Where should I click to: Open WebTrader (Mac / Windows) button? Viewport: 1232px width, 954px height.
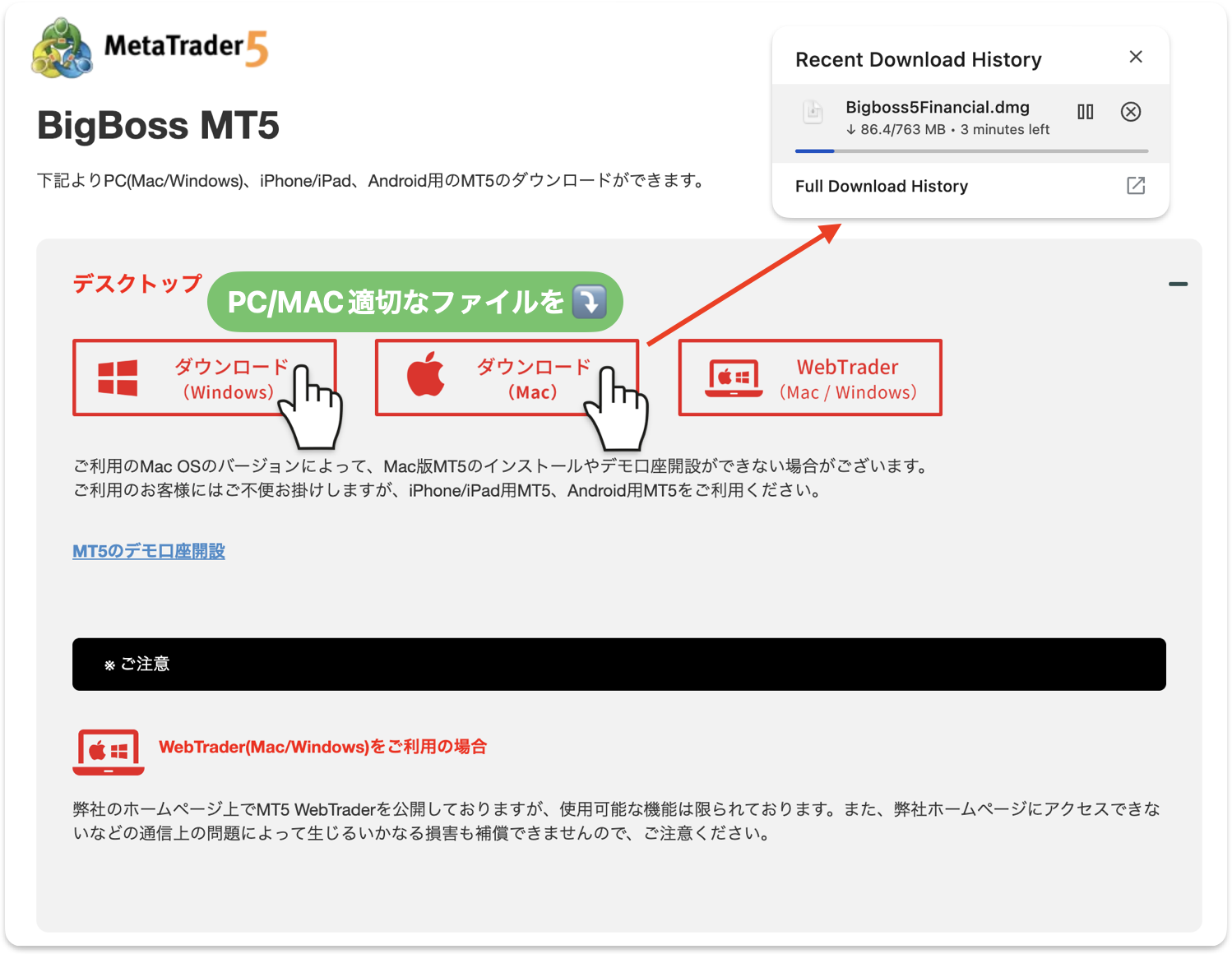coord(810,377)
